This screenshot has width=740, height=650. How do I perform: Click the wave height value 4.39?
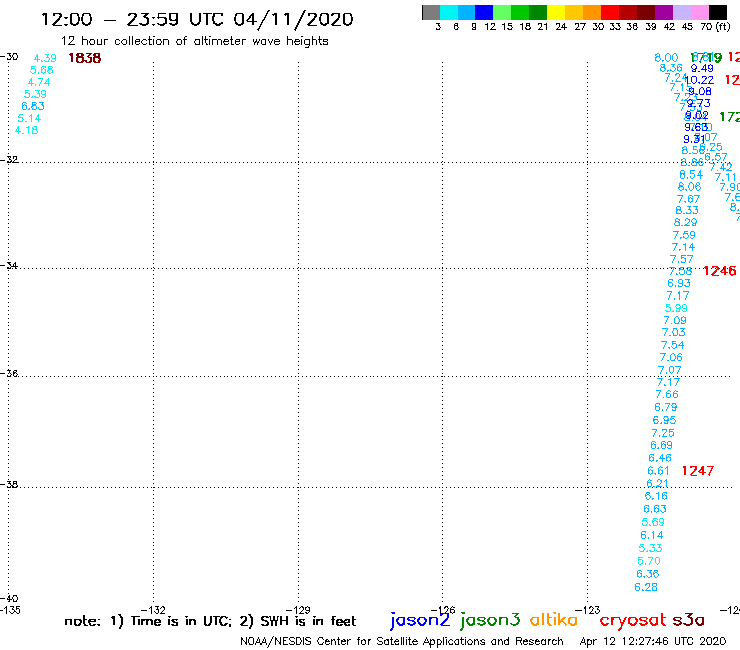point(45,58)
